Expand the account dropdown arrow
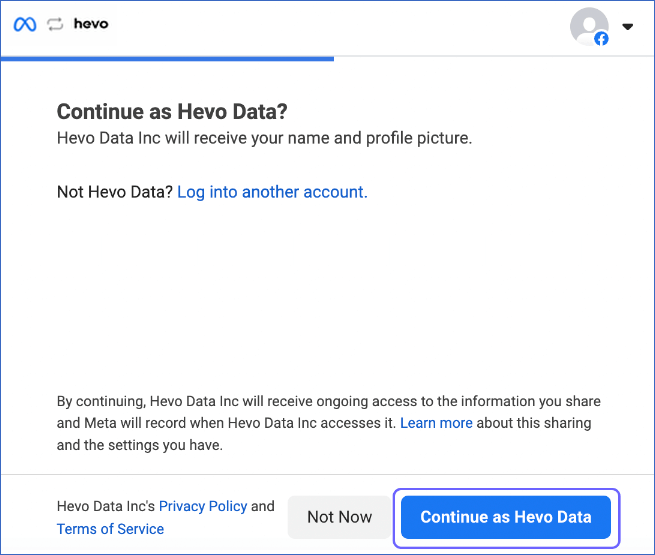655x555 pixels. (x=627, y=26)
